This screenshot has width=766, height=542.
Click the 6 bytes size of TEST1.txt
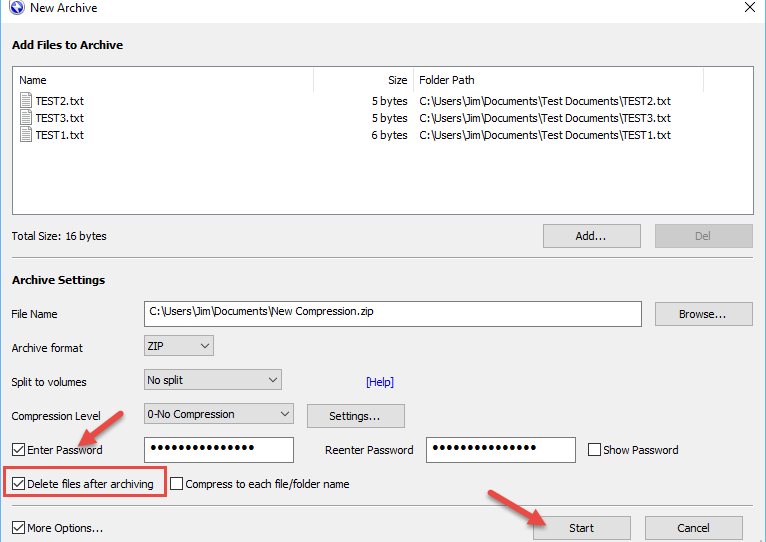pyautogui.click(x=389, y=135)
